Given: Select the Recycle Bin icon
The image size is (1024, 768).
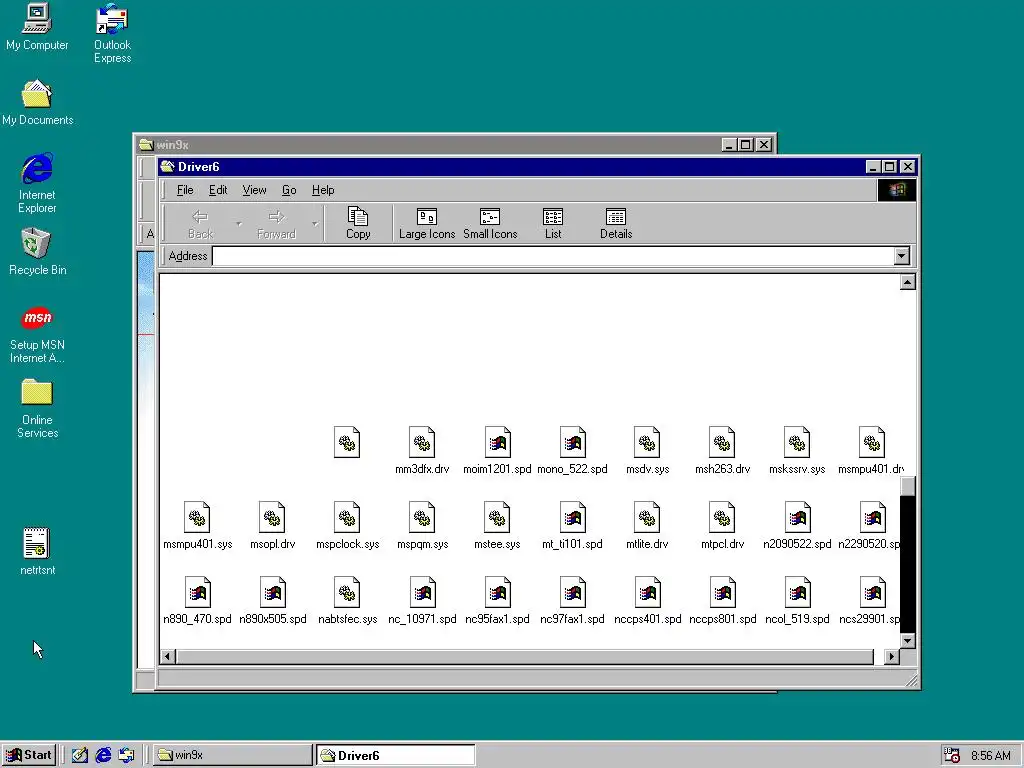Looking at the screenshot, I should [x=37, y=252].
